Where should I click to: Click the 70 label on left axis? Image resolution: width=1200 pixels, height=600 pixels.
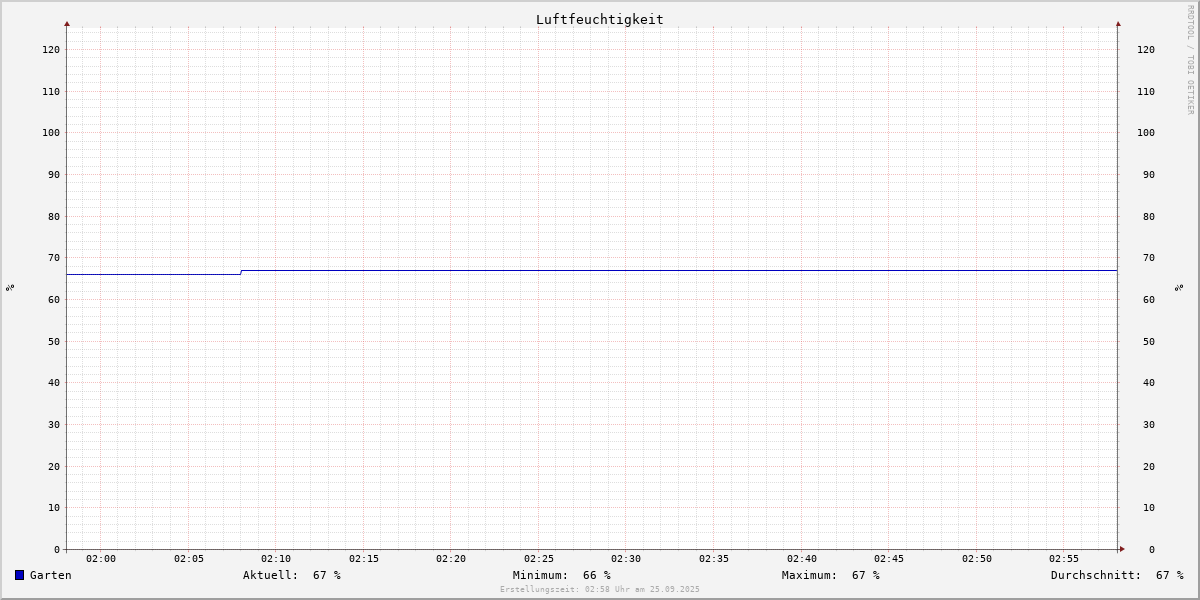54,257
